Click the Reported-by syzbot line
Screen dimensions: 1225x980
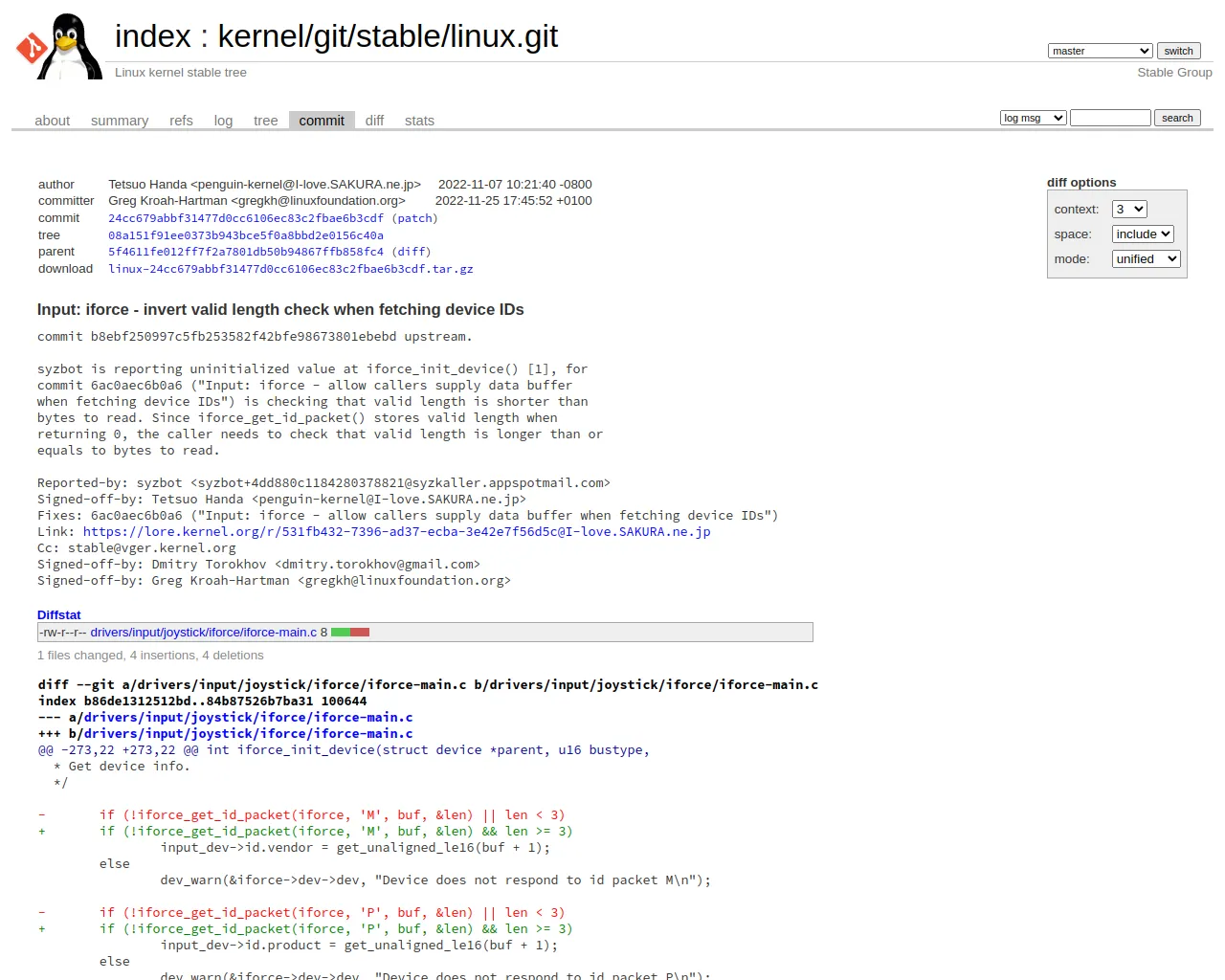tap(323, 483)
